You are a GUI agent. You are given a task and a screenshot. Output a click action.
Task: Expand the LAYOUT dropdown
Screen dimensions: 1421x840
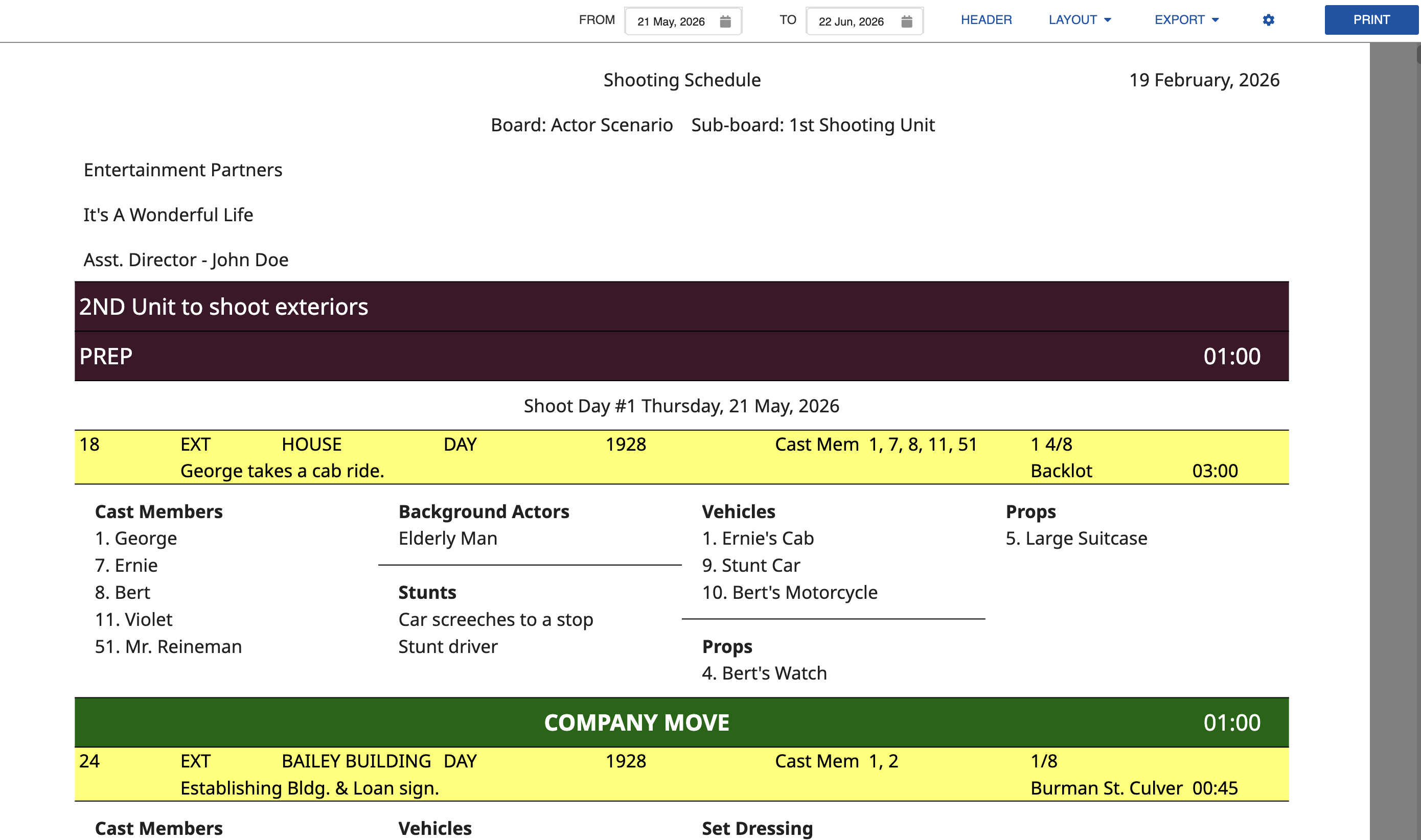[x=1078, y=20]
